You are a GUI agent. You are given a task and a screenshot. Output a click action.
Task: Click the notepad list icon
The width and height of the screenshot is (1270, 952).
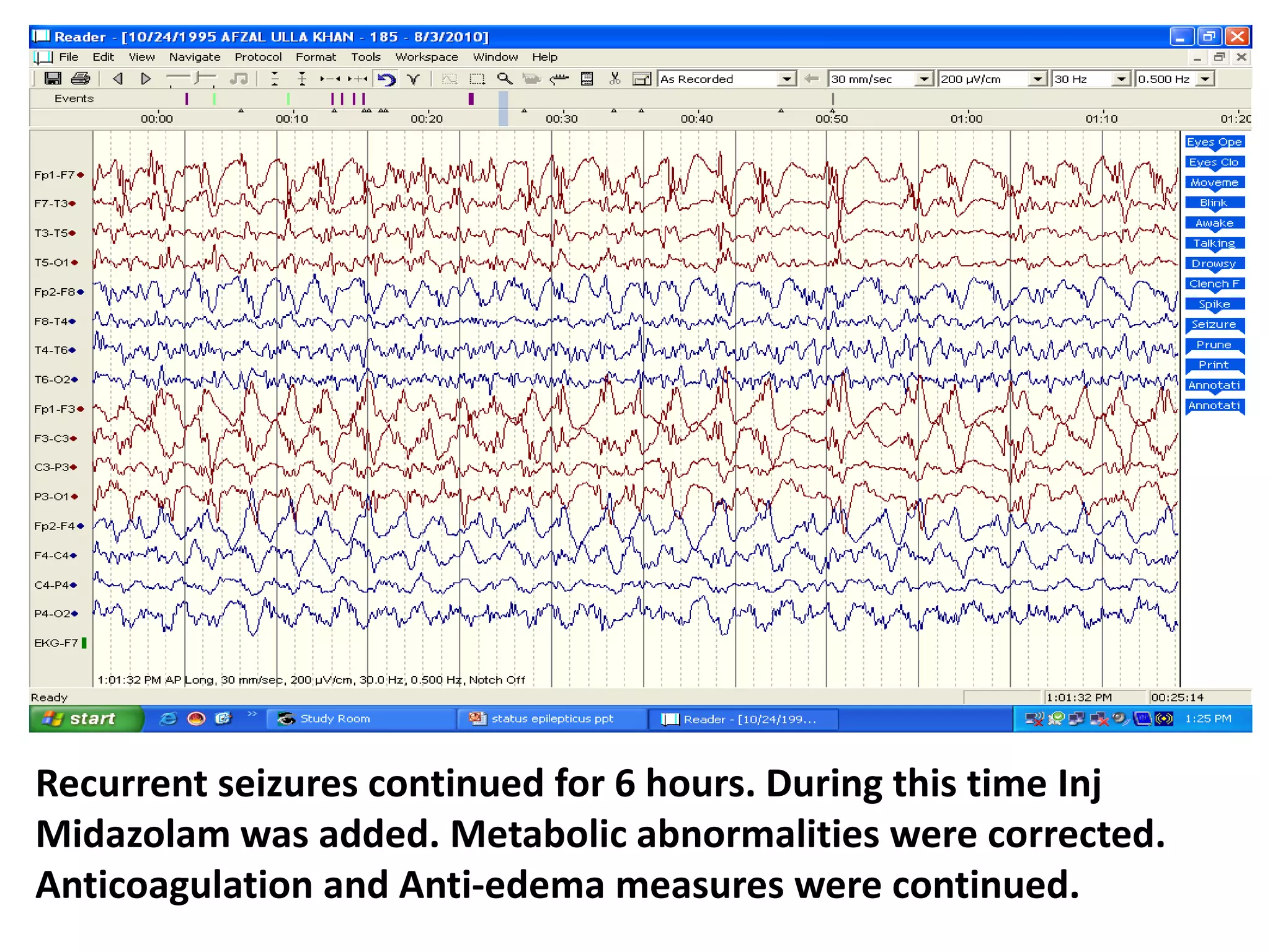[x=587, y=79]
